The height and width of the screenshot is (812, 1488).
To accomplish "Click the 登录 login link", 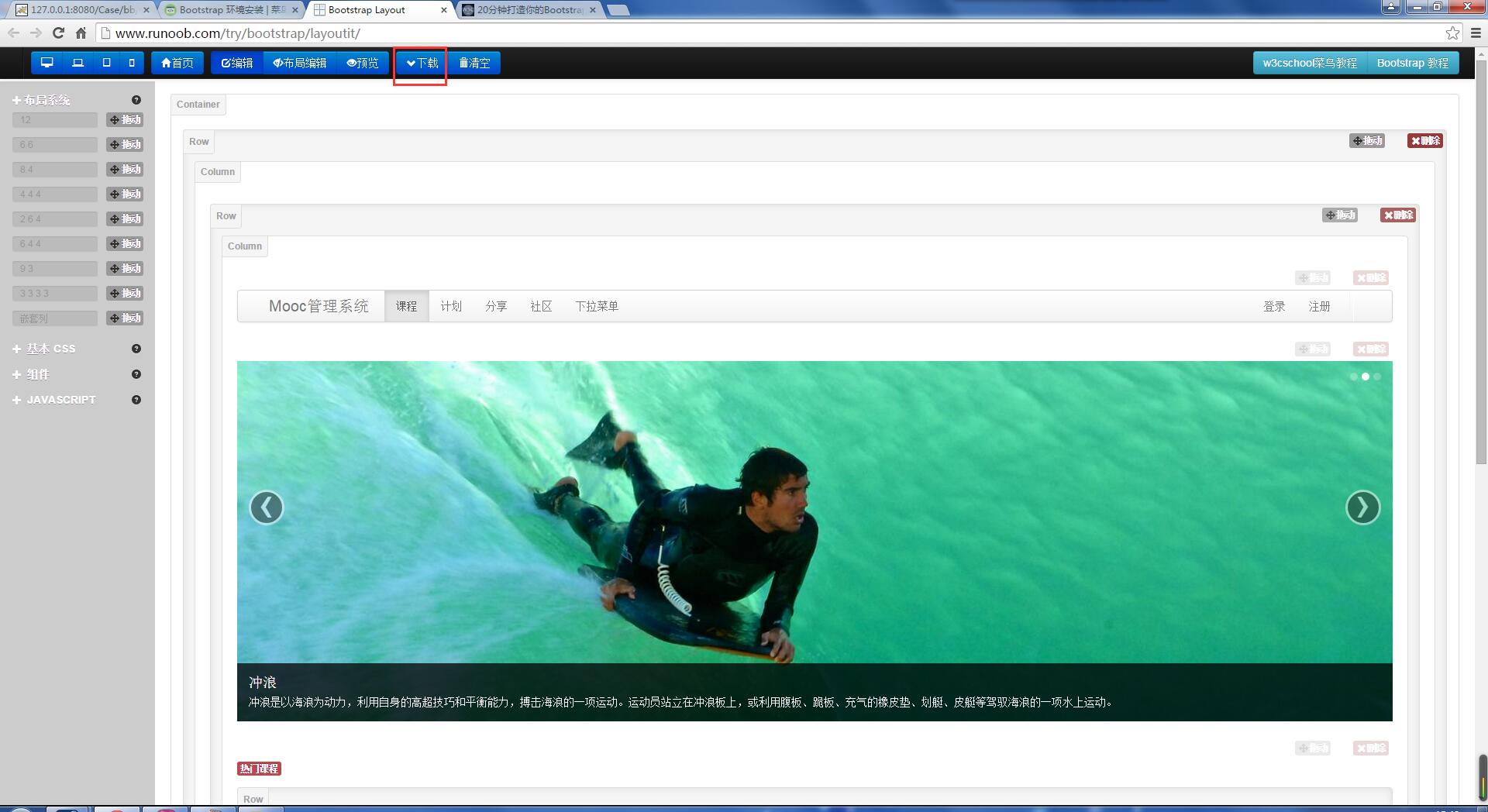I will pyautogui.click(x=1274, y=306).
